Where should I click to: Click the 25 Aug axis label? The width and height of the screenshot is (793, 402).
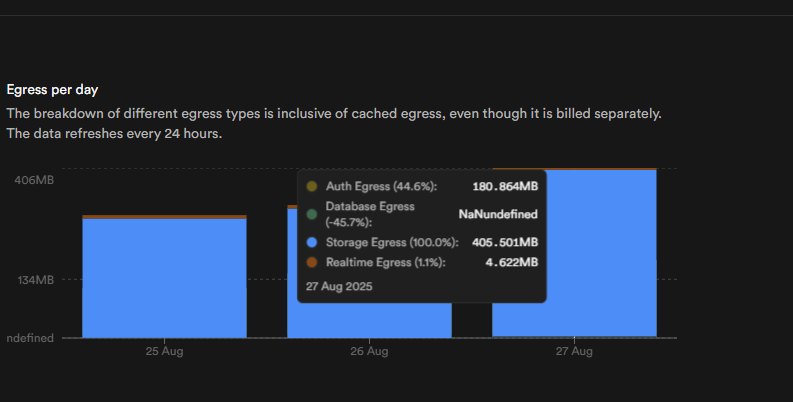click(x=164, y=352)
